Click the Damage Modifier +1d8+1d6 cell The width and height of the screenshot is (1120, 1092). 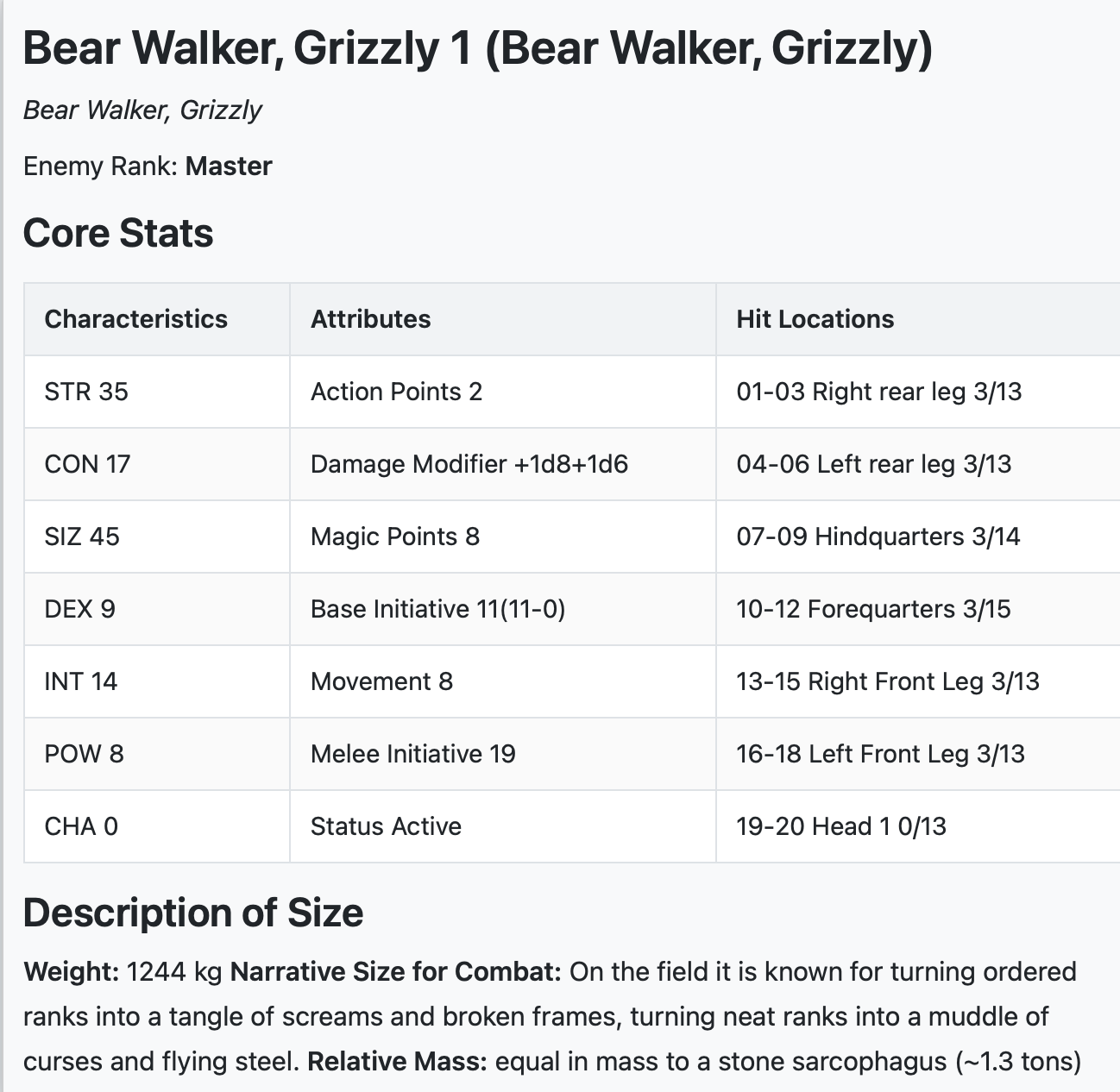point(469,464)
